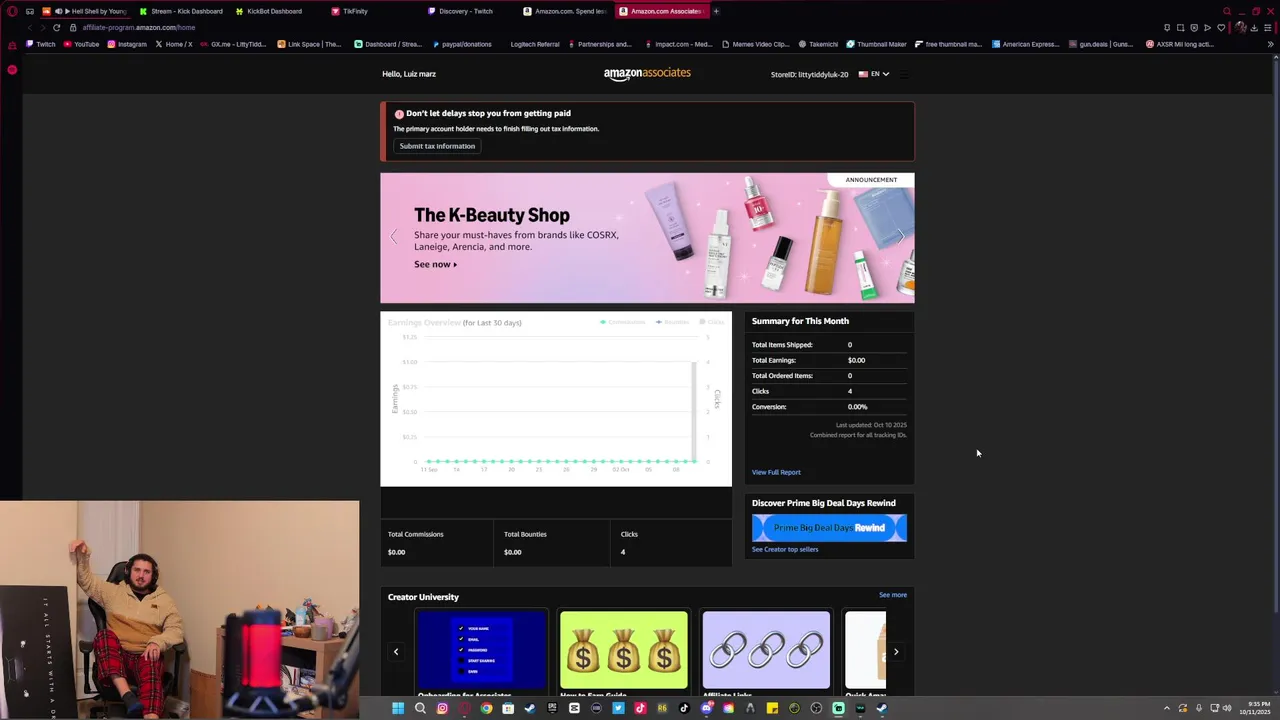1280x720 pixels.
Task: Open Microsoft Store taskbar icon
Action: coord(508,708)
